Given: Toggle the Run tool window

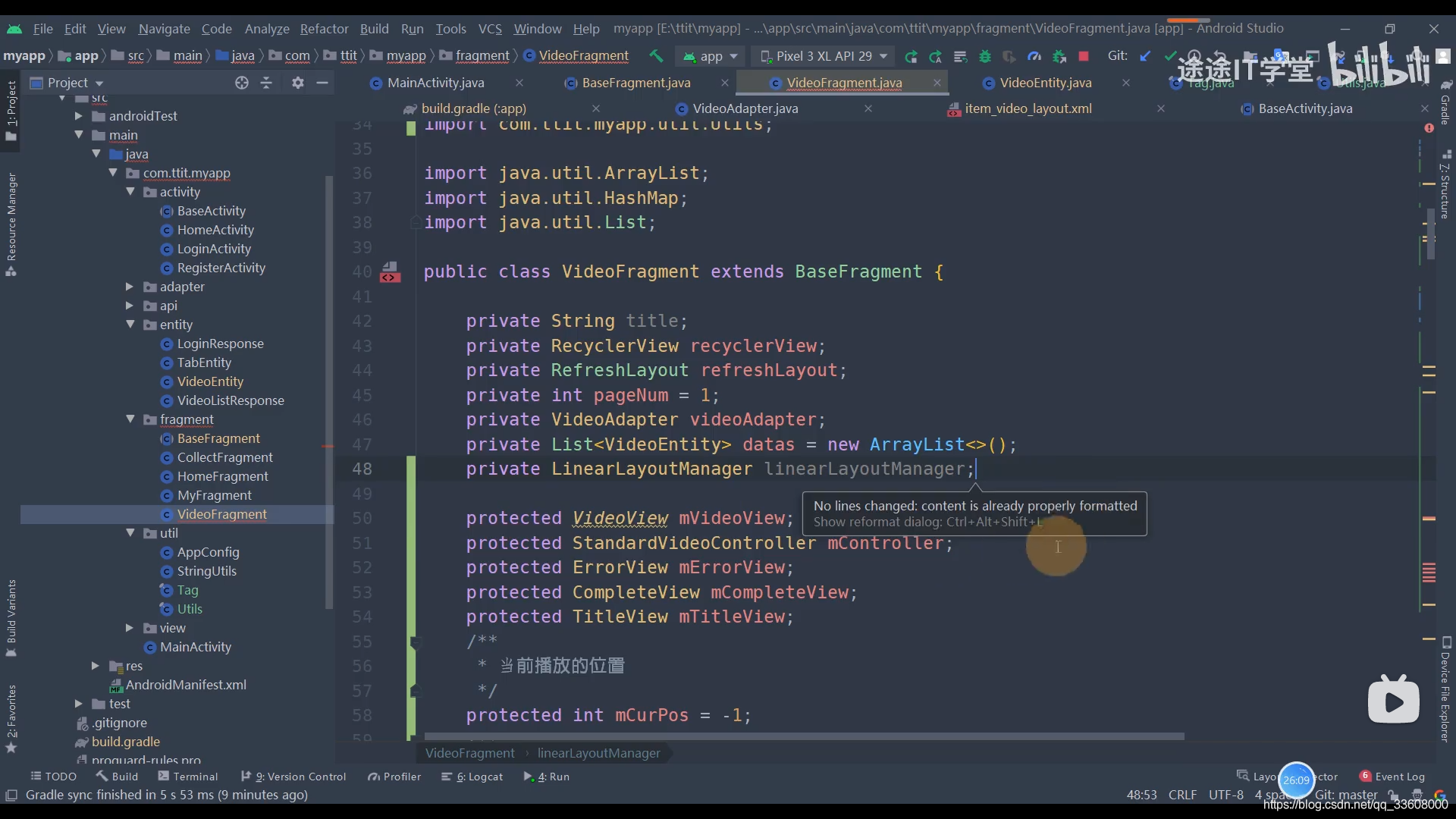Looking at the screenshot, I should (547, 777).
